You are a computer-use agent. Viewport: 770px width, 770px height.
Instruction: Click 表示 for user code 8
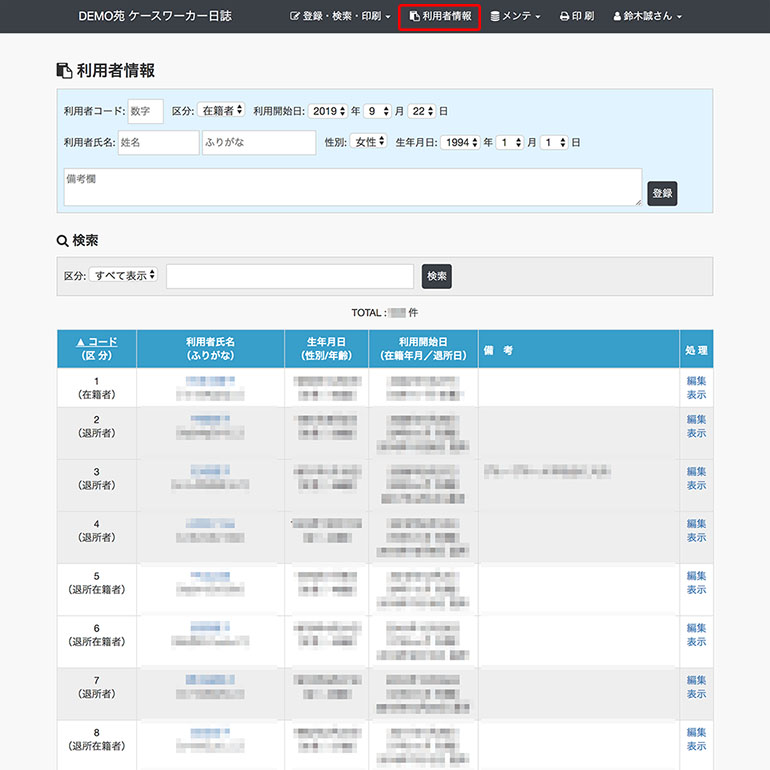[x=696, y=746]
